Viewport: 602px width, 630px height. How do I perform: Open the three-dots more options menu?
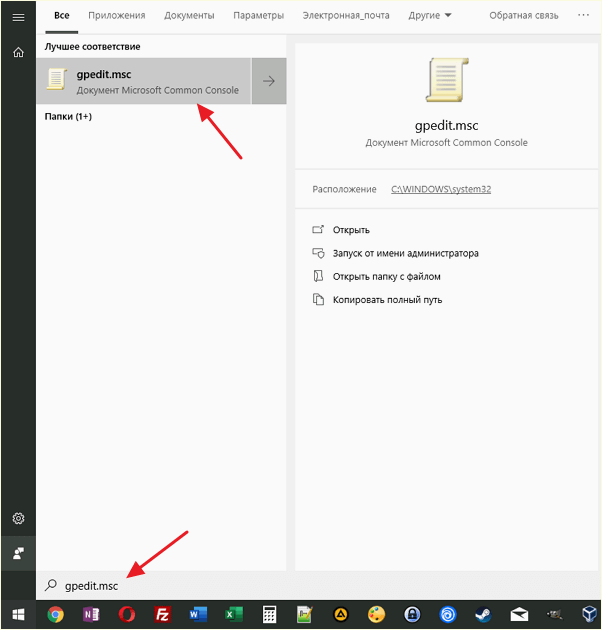click(583, 15)
